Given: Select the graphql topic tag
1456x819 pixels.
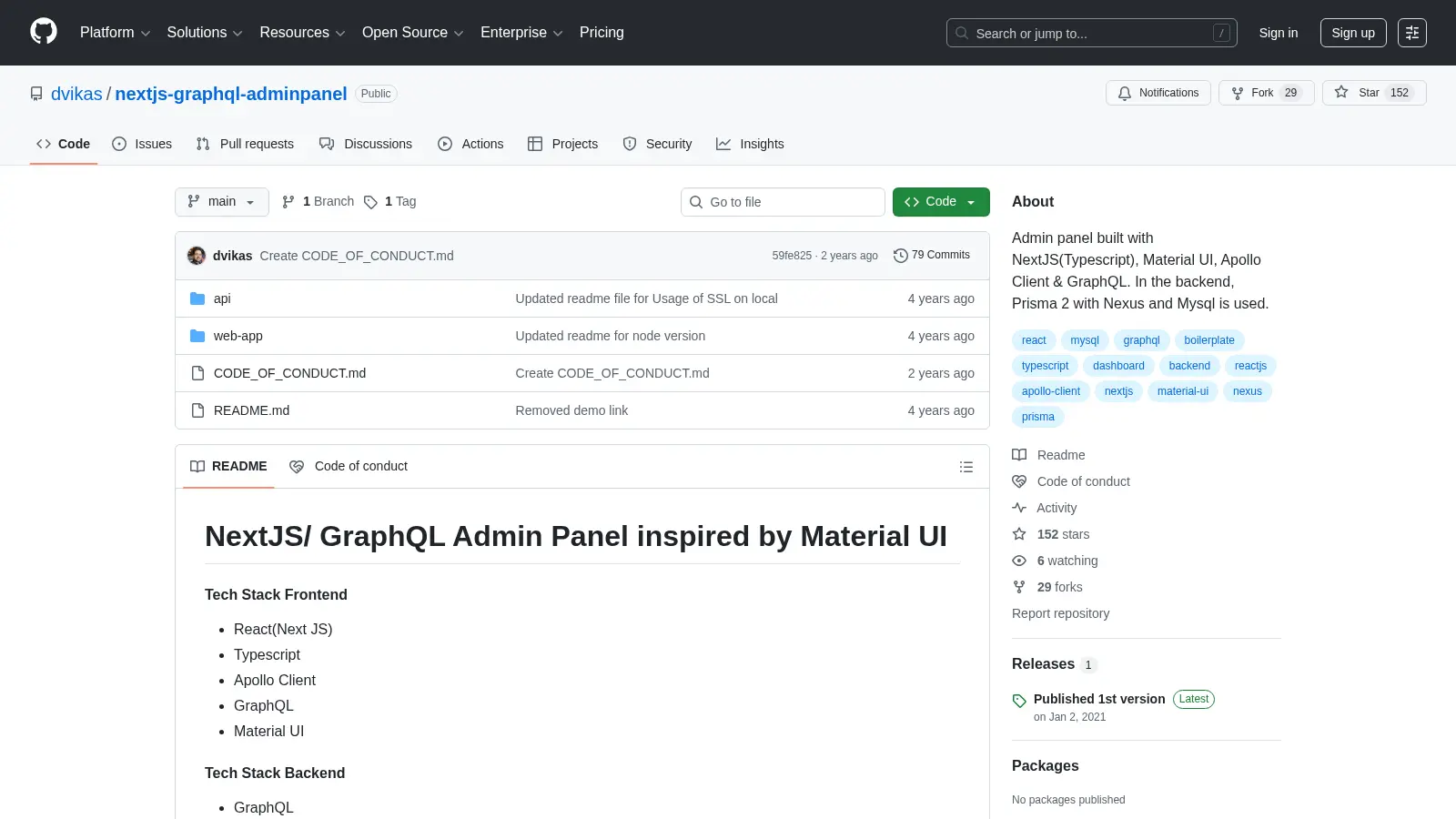Looking at the screenshot, I should 1141,340.
